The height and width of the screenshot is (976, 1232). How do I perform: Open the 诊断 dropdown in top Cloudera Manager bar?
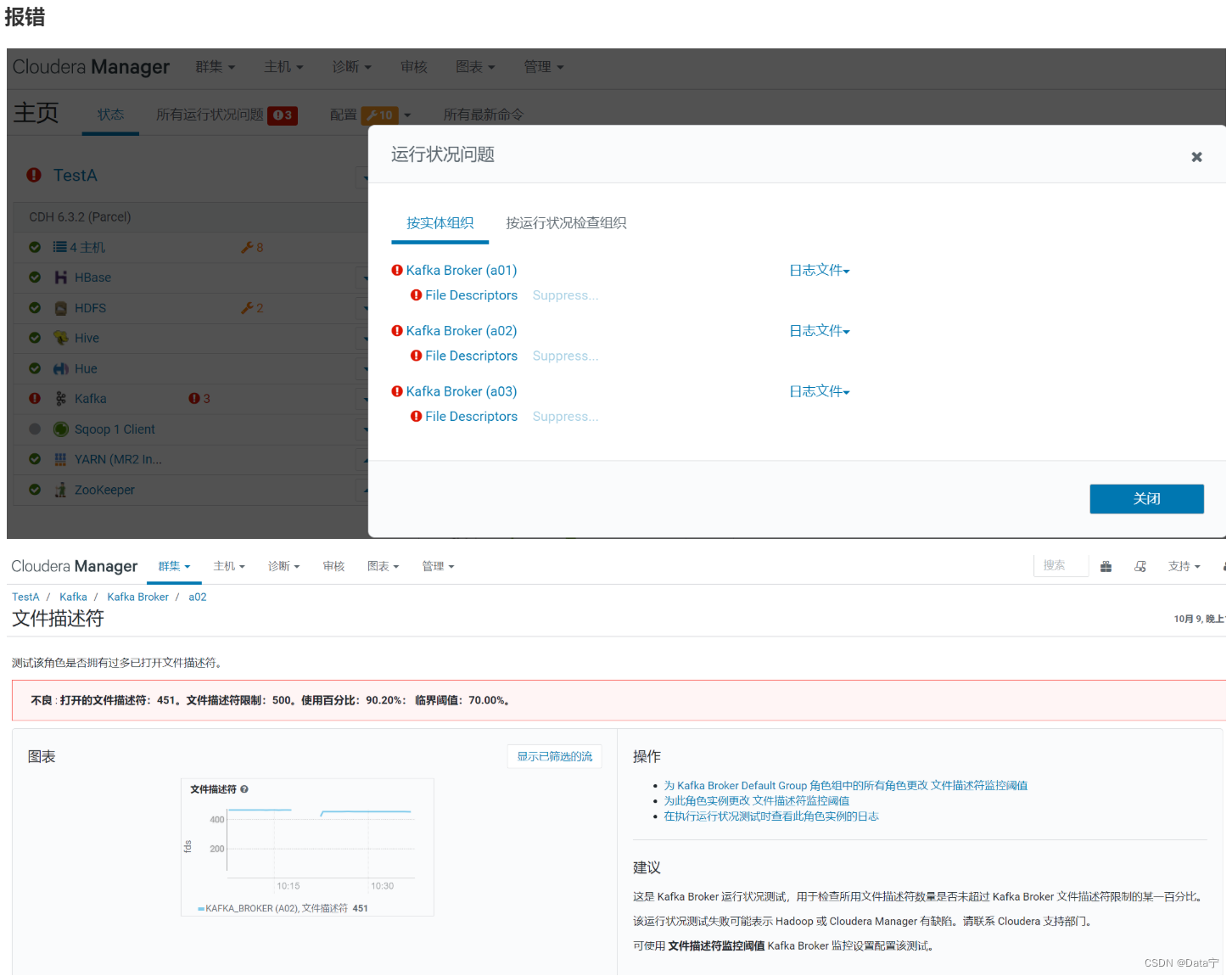point(352,67)
